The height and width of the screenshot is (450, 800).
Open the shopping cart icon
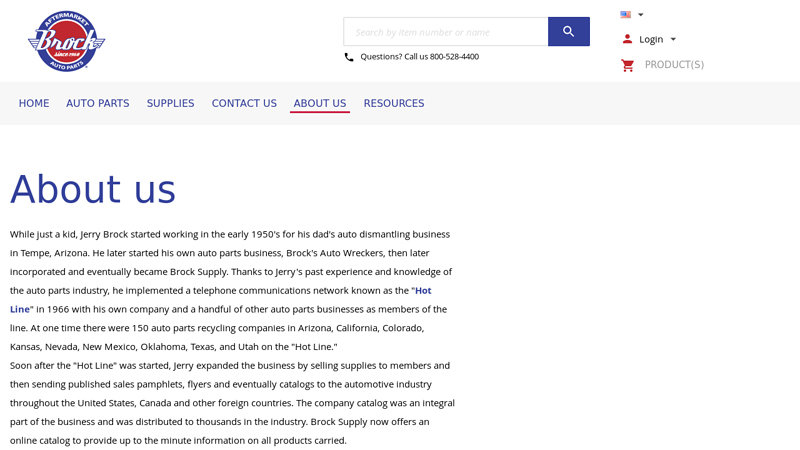pyautogui.click(x=628, y=65)
